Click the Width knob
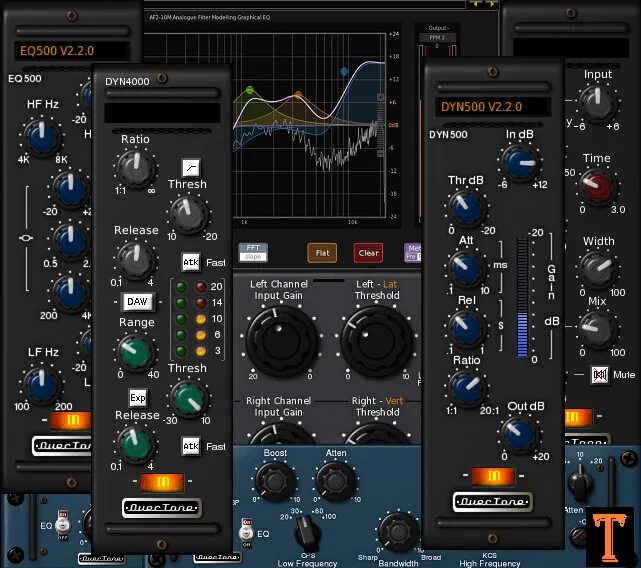The image size is (641, 568). 597,269
